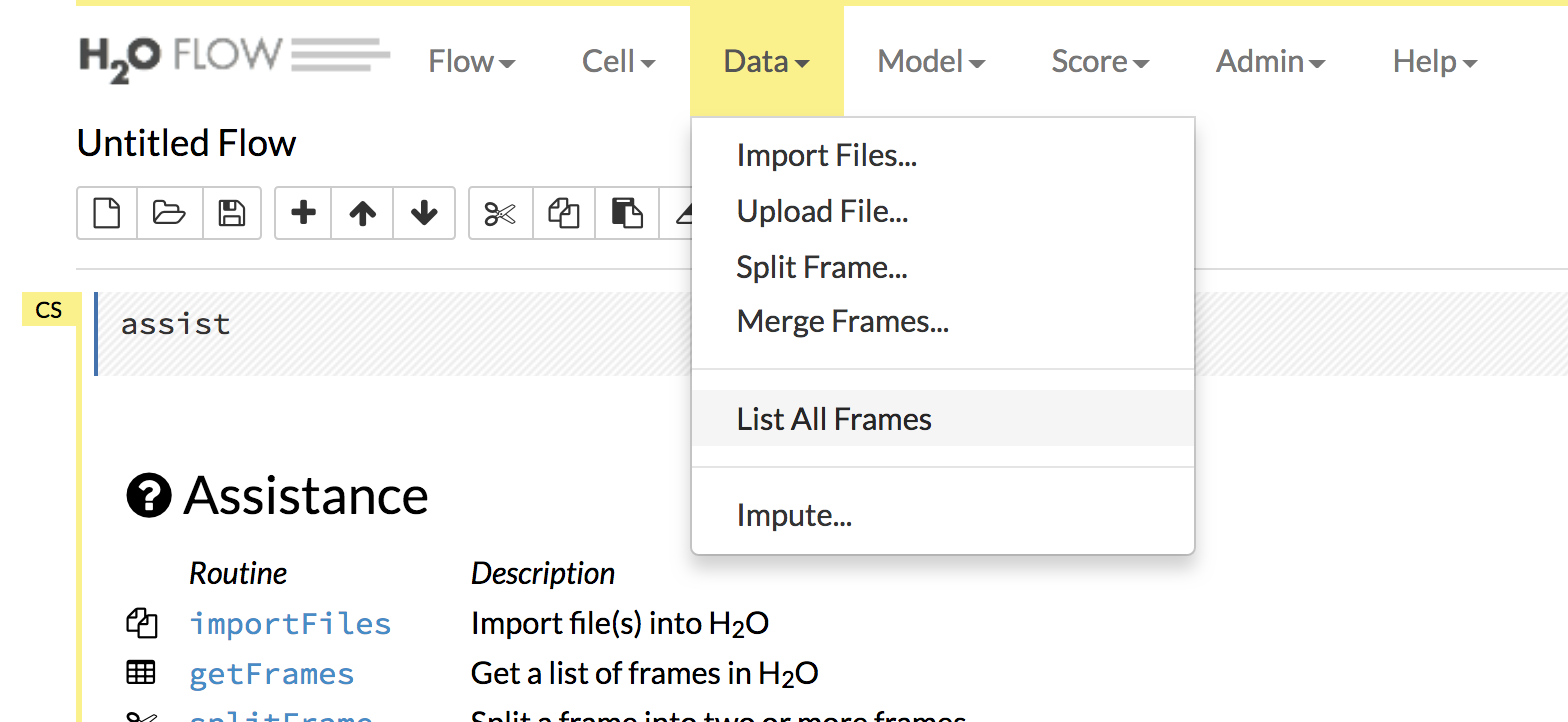Screen dimensions: 1568x722
Task: Click the importFiles routine link
Action: pos(290,624)
